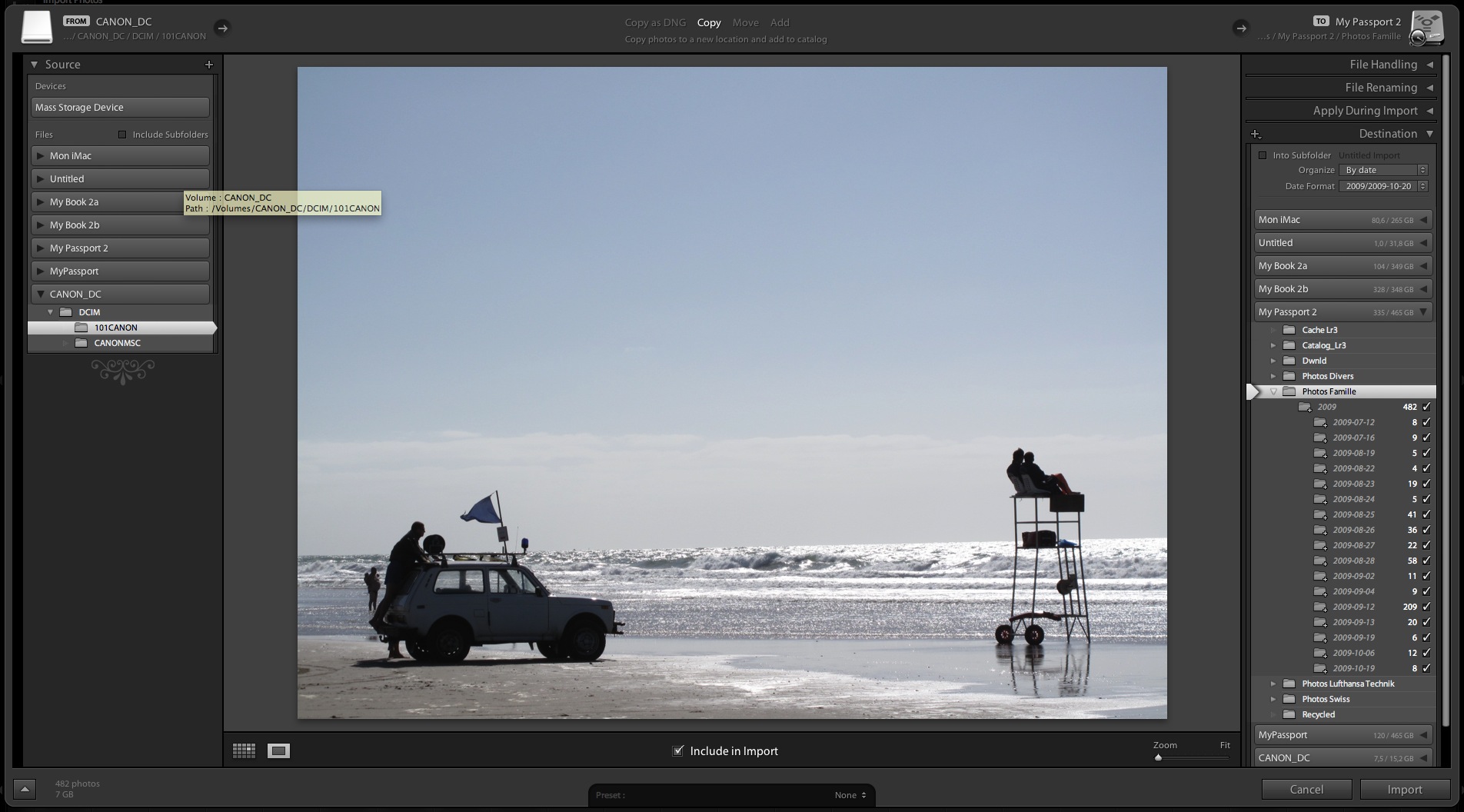Uncheck the 2009-08-28 folder checkmark

(x=1427, y=561)
